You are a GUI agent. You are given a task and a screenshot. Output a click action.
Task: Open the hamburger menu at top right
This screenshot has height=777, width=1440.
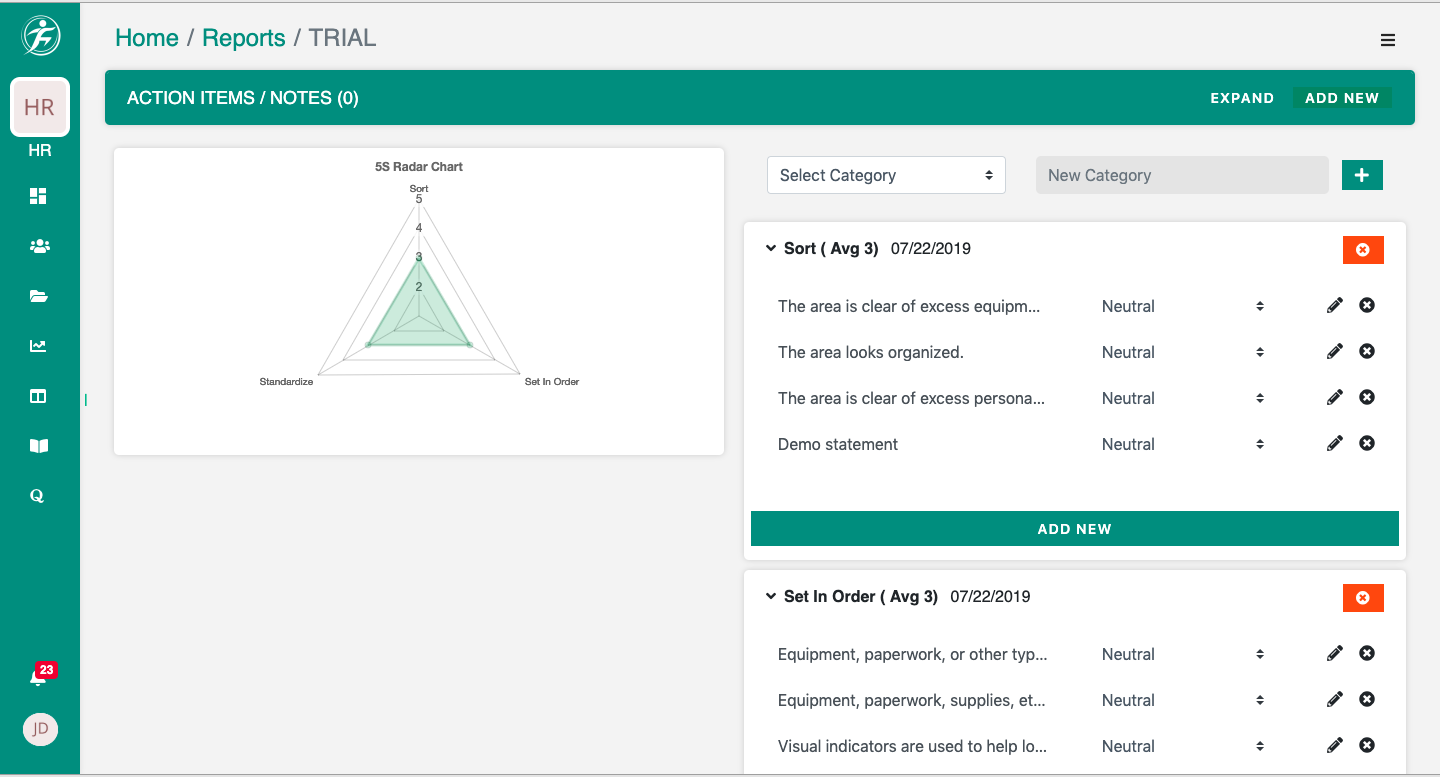point(1387,40)
